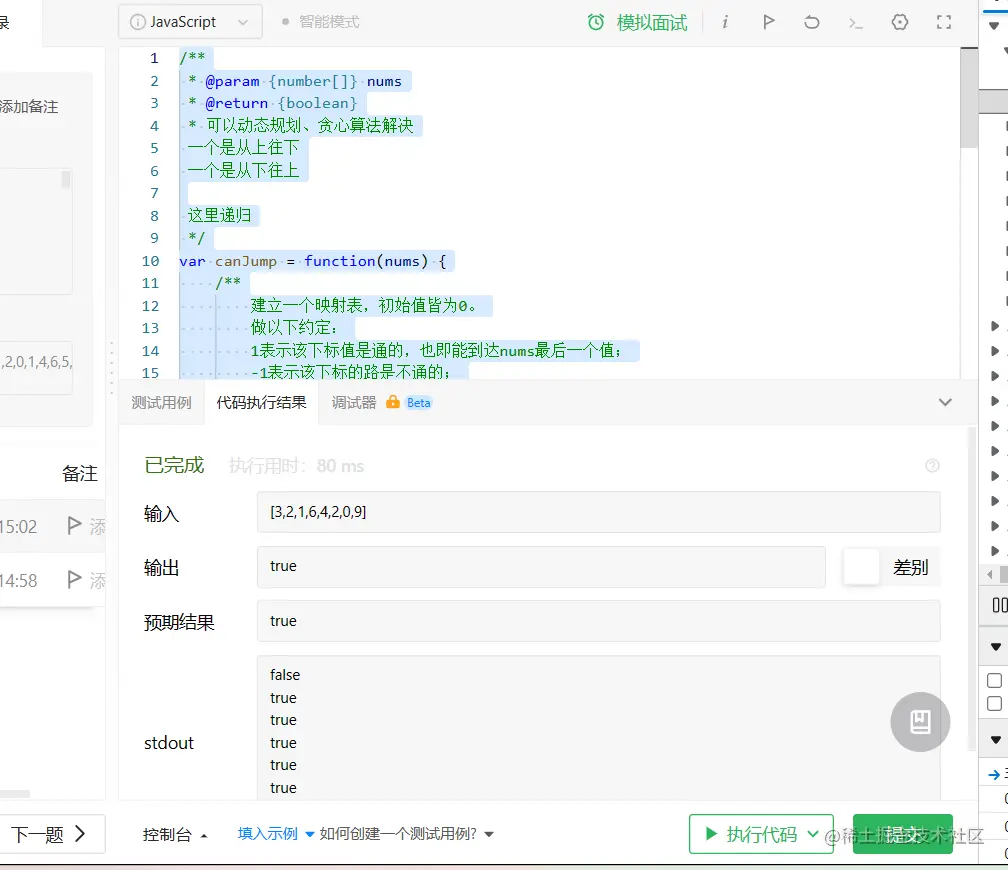Viewport: 1008px width, 870px height.
Task: Switch to the 测试用例 tab
Action: pyautogui.click(x=161, y=403)
